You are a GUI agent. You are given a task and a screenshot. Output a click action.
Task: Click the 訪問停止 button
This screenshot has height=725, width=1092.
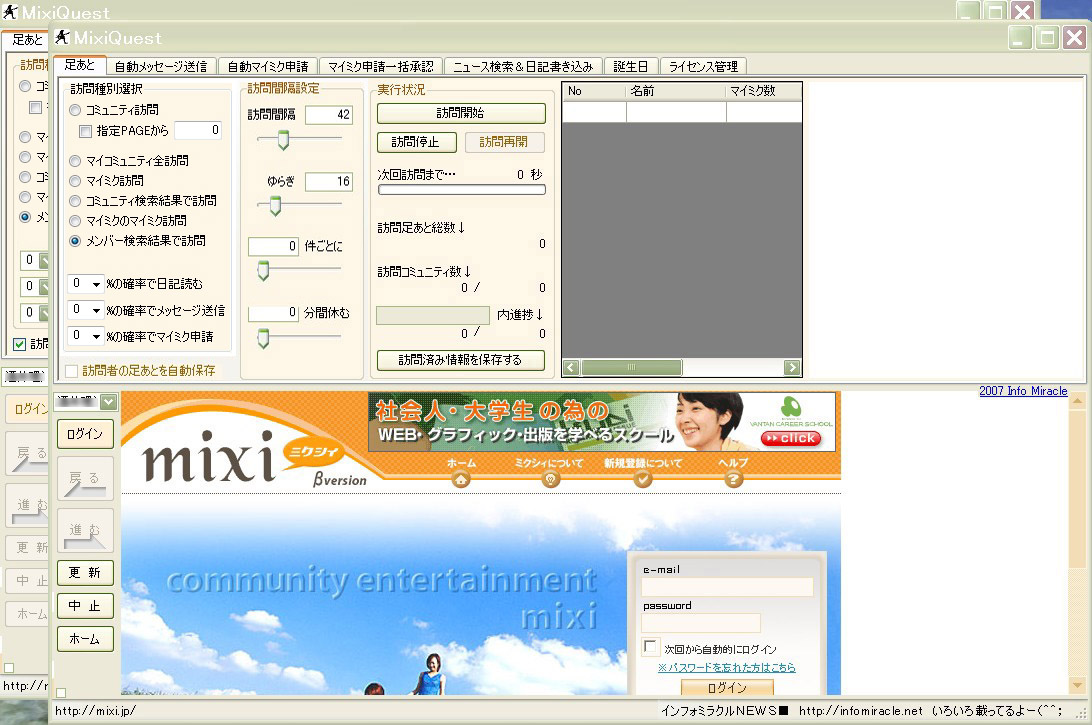point(416,142)
